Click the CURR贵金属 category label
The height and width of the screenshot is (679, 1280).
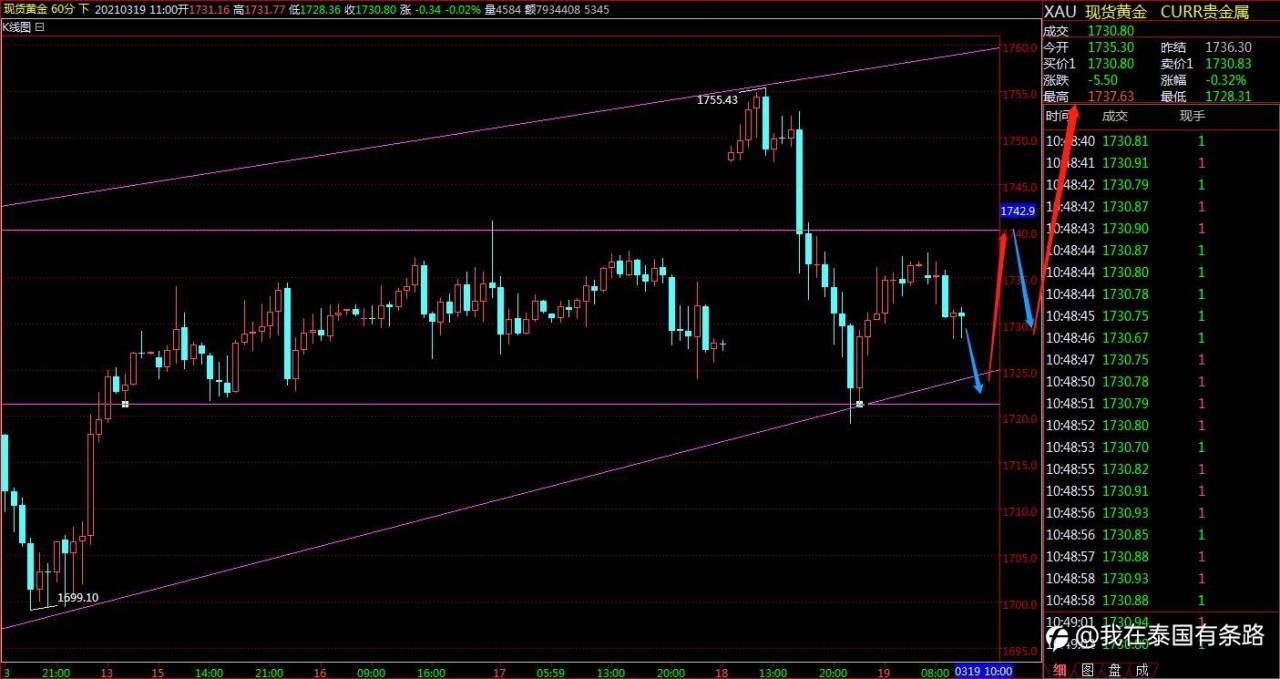tap(1204, 12)
